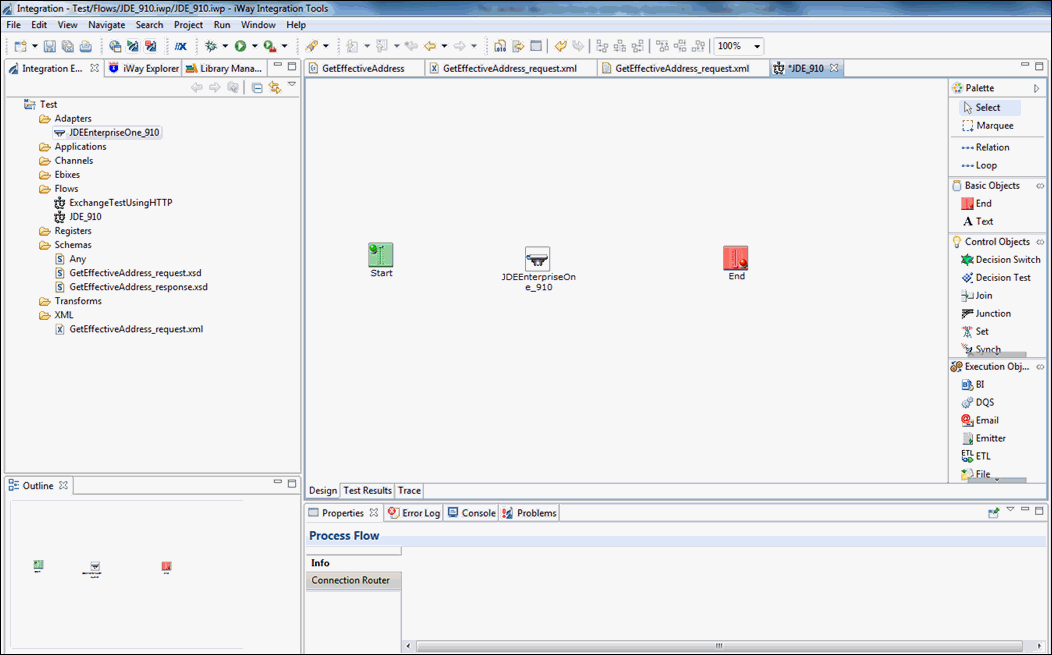This screenshot has height=655, width=1052.
Task: Open the Project menu
Action: [x=189, y=25]
